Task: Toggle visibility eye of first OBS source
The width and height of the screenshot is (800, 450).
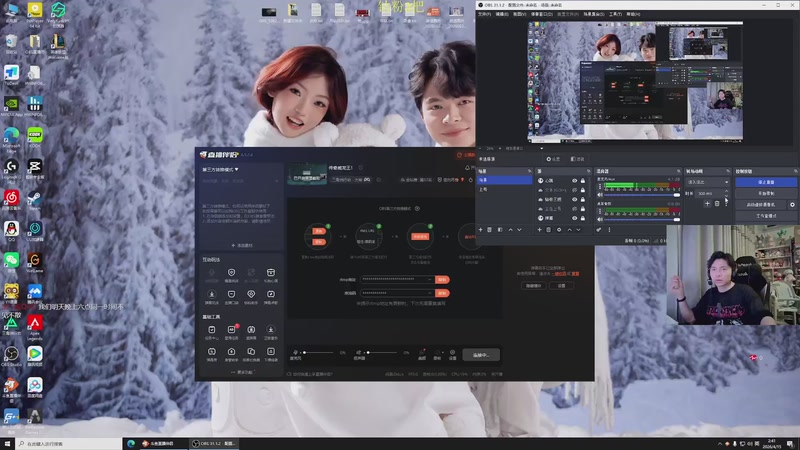Action: [x=574, y=181]
